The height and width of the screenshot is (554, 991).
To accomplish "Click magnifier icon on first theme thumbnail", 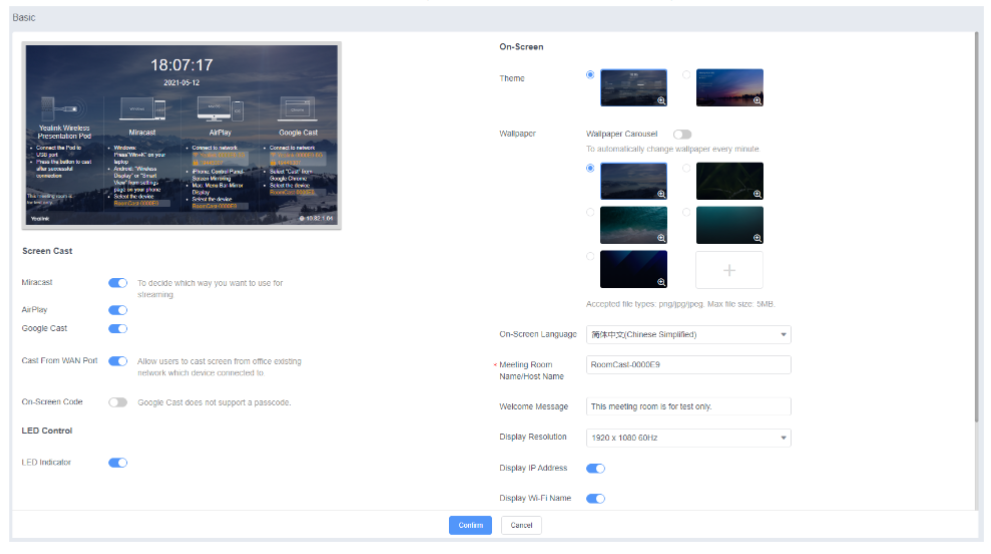I will (x=661, y=101).
